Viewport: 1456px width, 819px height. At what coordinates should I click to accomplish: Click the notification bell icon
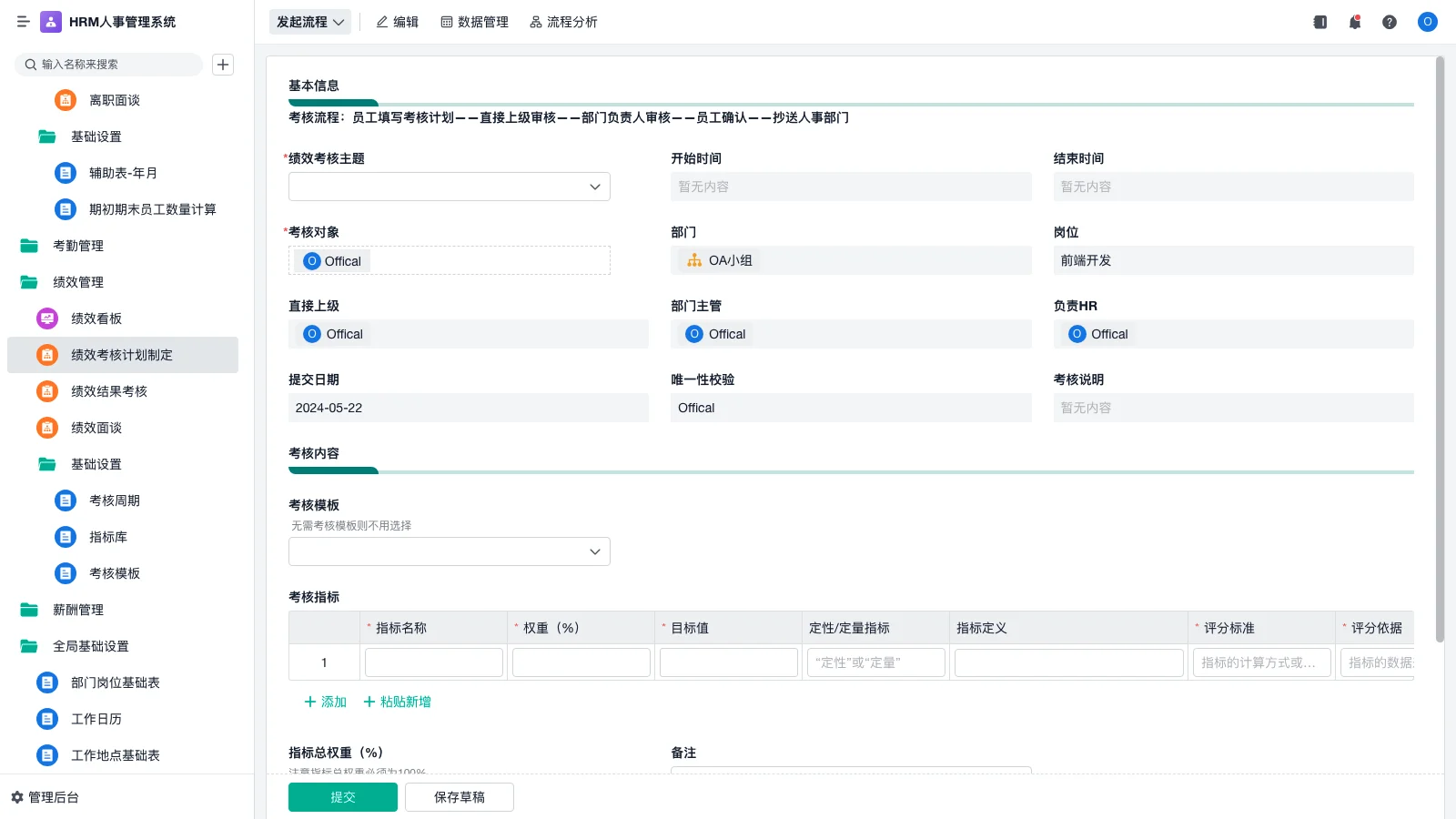[x=1355, y=22]
